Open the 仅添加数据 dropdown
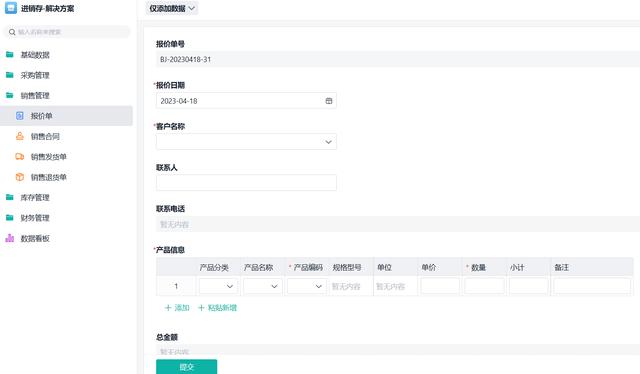640x374 pixels. 172,8
